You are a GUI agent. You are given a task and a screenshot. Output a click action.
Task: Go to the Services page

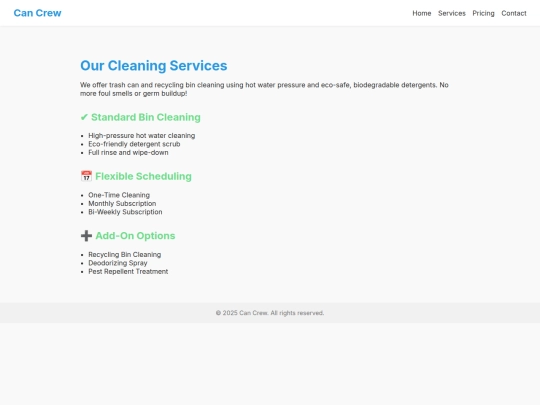[x=451, y=13]
